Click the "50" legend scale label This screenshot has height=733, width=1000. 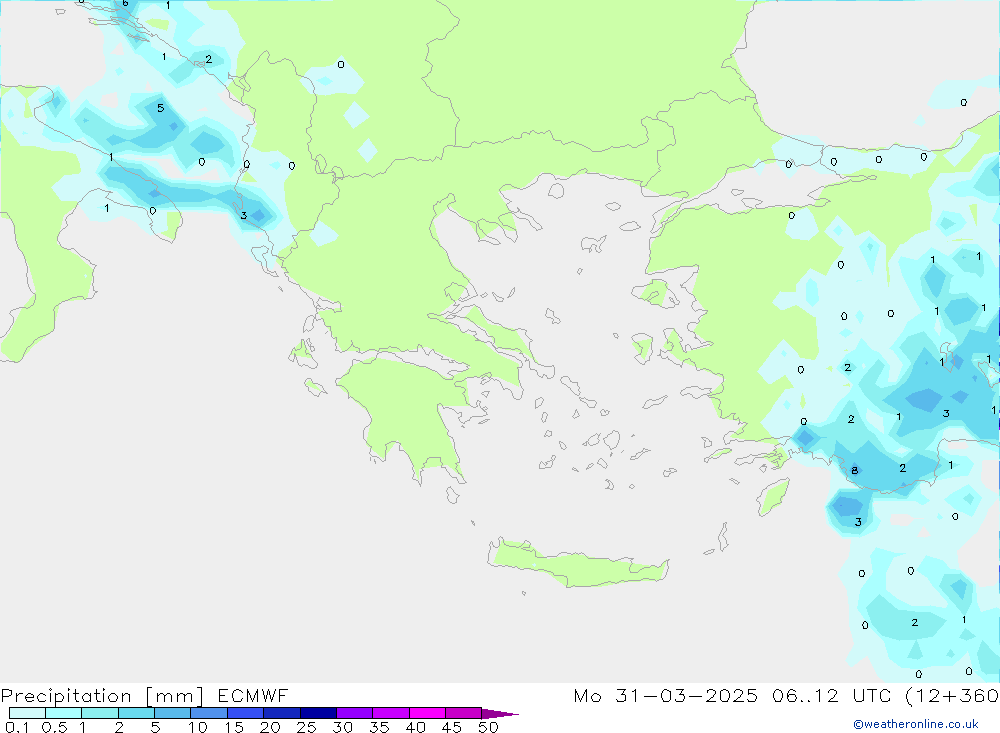click(x=489, y=727)
